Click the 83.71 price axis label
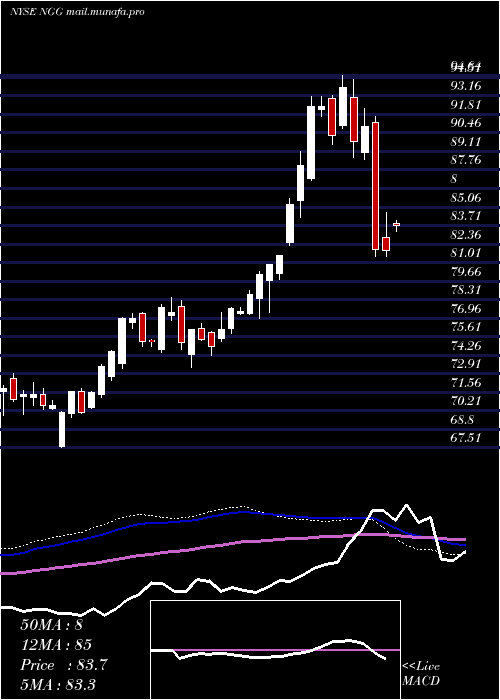This screenshot has width=500, height=700. (466, 216)
